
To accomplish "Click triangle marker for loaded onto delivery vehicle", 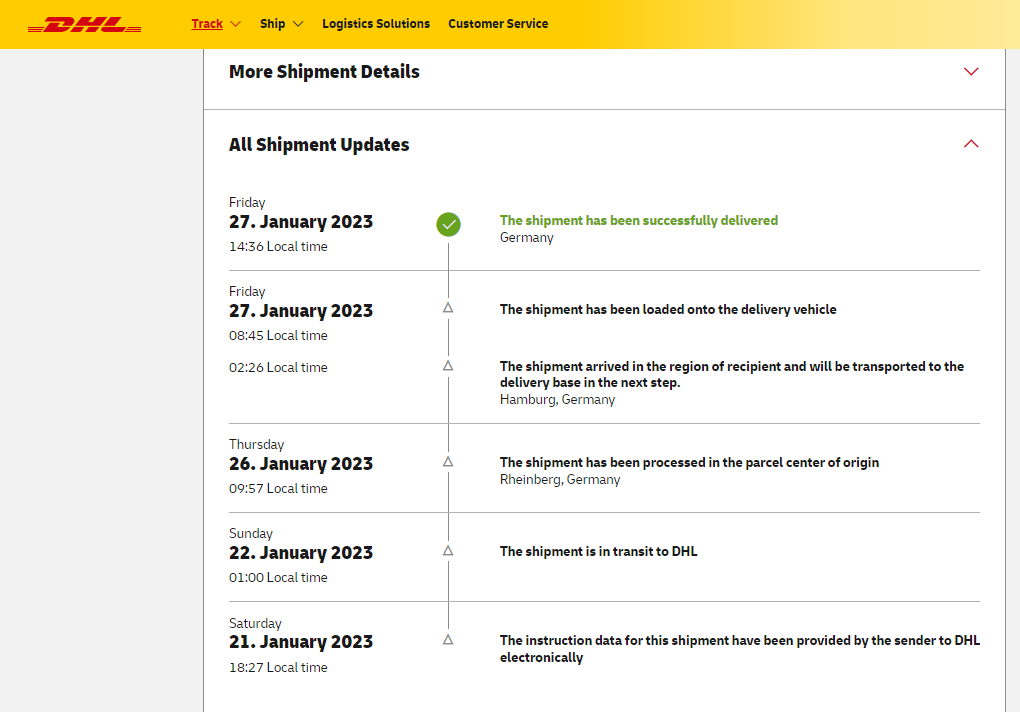I will (x=448, y=308).
